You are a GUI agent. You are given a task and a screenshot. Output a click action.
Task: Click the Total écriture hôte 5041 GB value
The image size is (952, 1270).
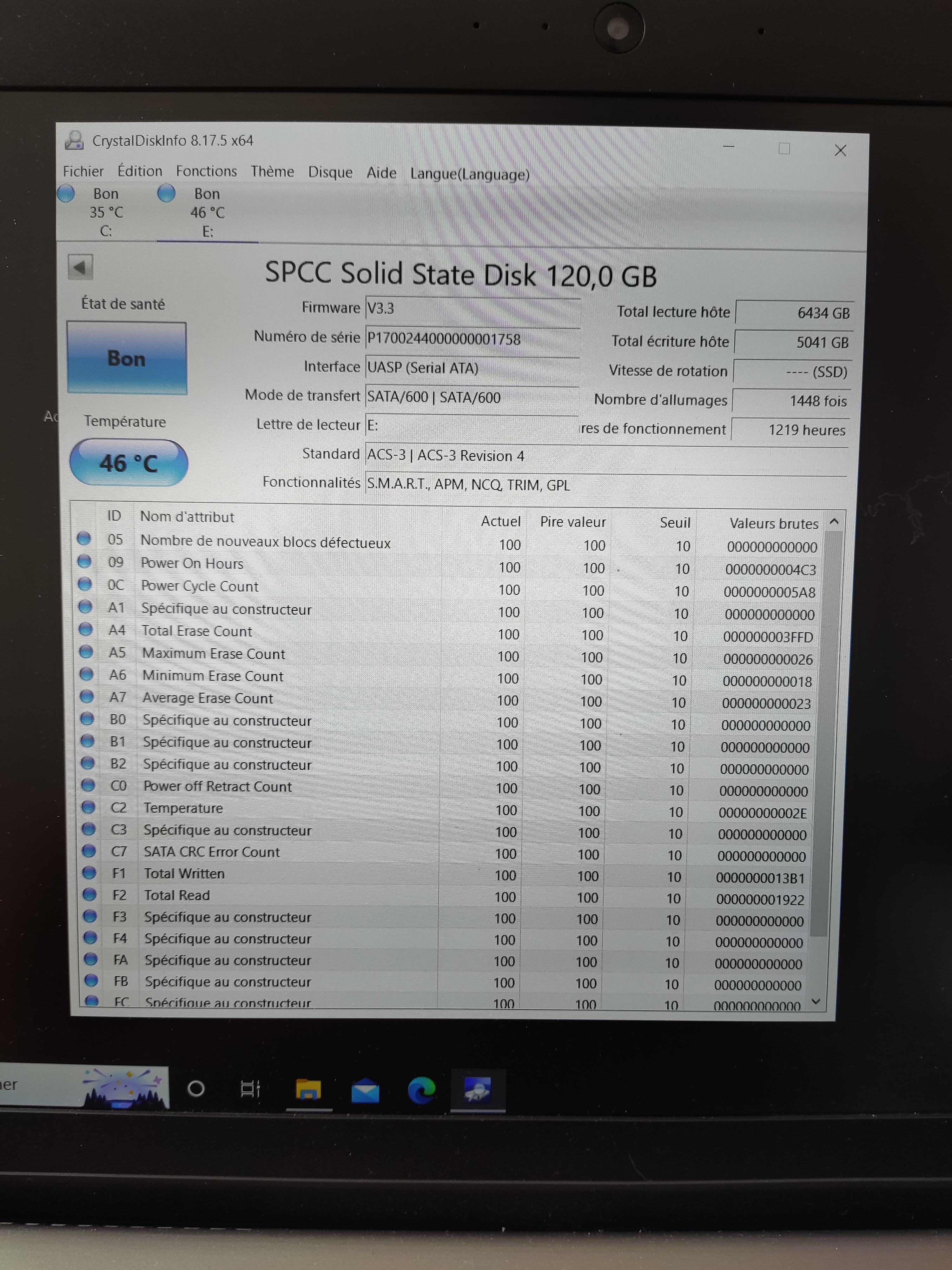click(x=794, y=343)
